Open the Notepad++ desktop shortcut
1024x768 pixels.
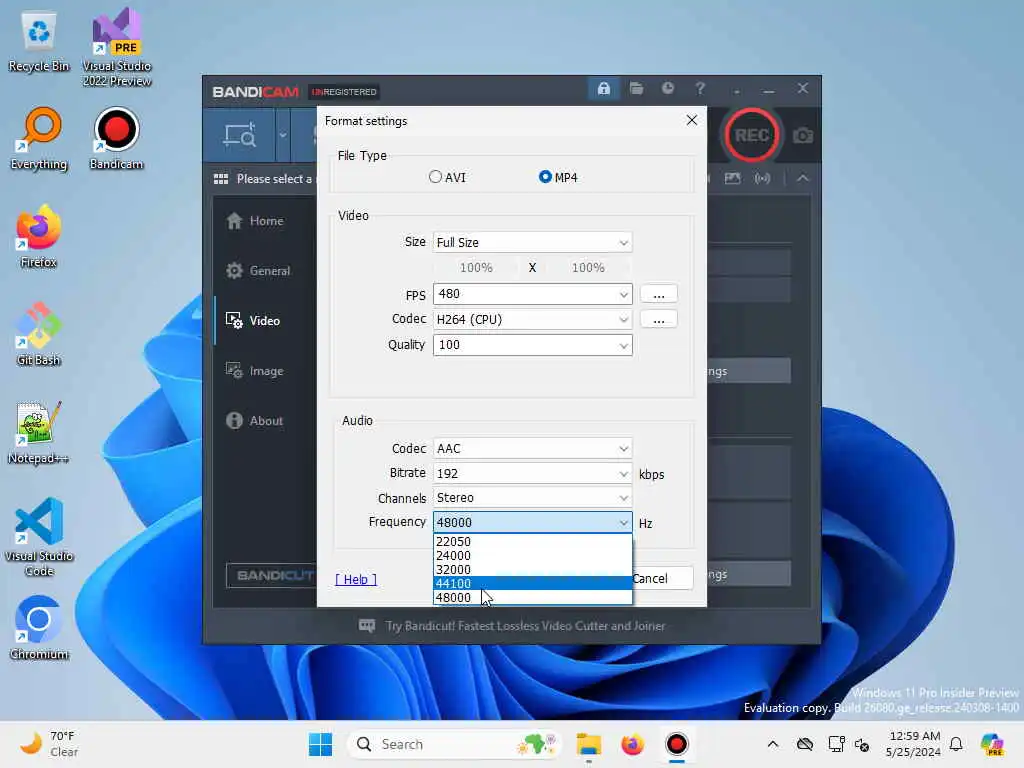[39, 432]
